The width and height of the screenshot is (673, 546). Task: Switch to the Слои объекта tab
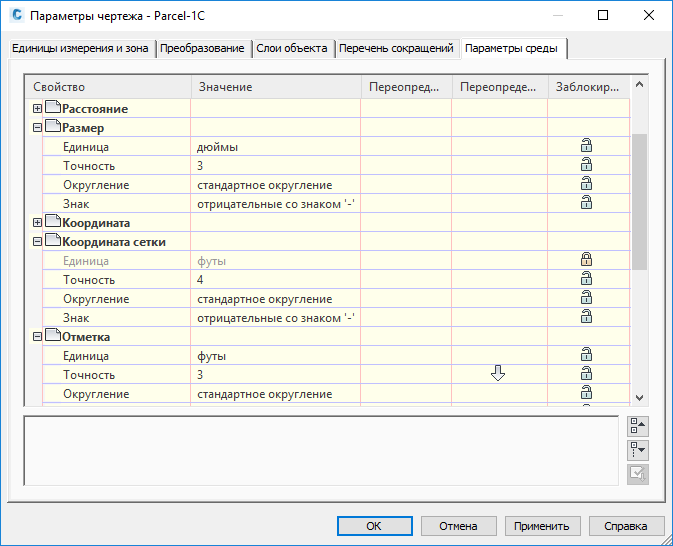point(292,49)
